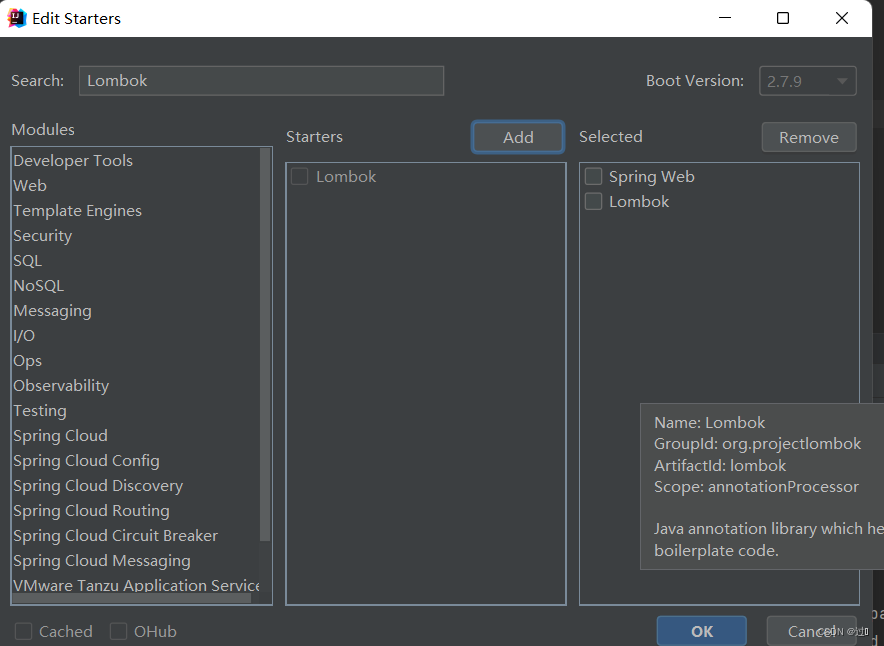The image size is (884, 646).
Task: Select the Spring Cloud module
Action: pos(135,436)
